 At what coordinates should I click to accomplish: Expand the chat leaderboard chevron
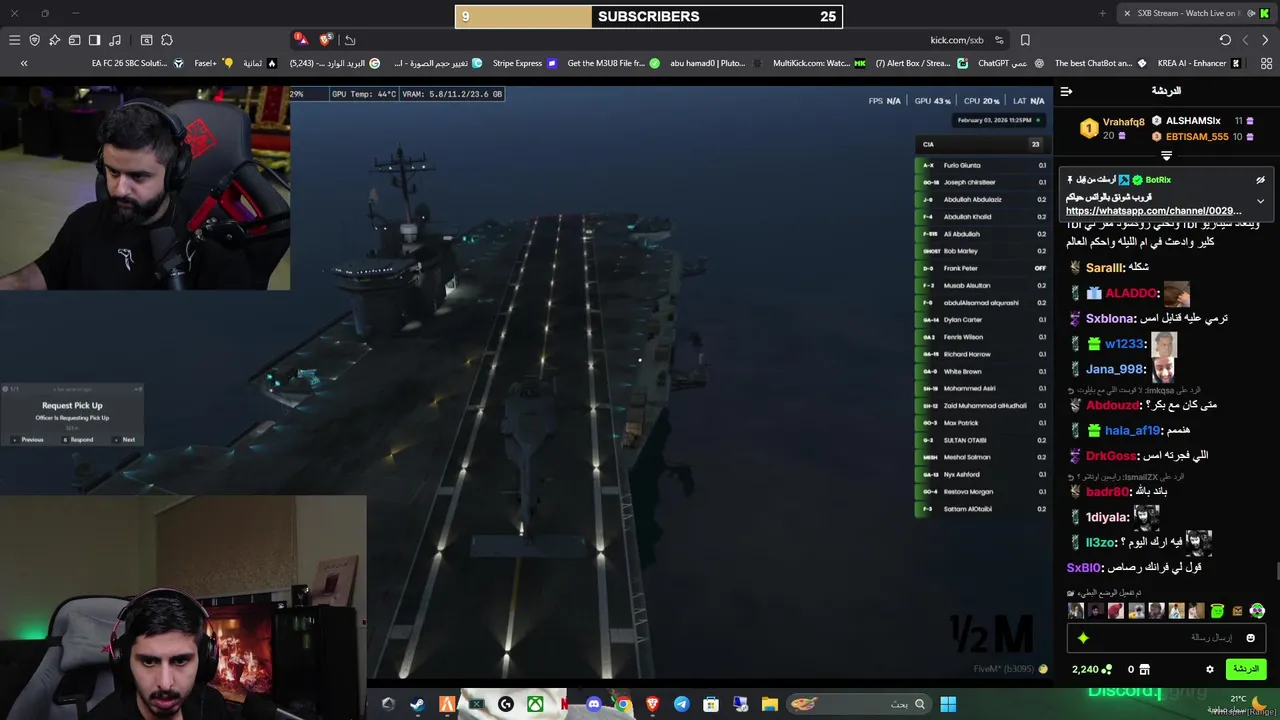coord(1166,156)
